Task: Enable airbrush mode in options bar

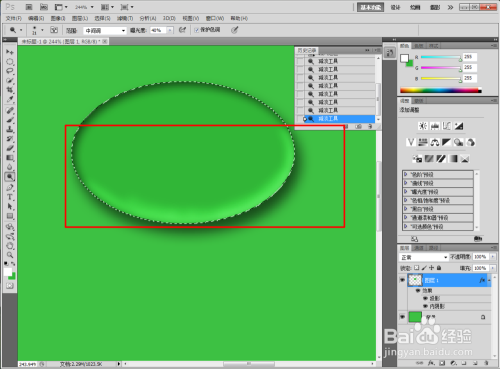Action: [x=182, y=30]
